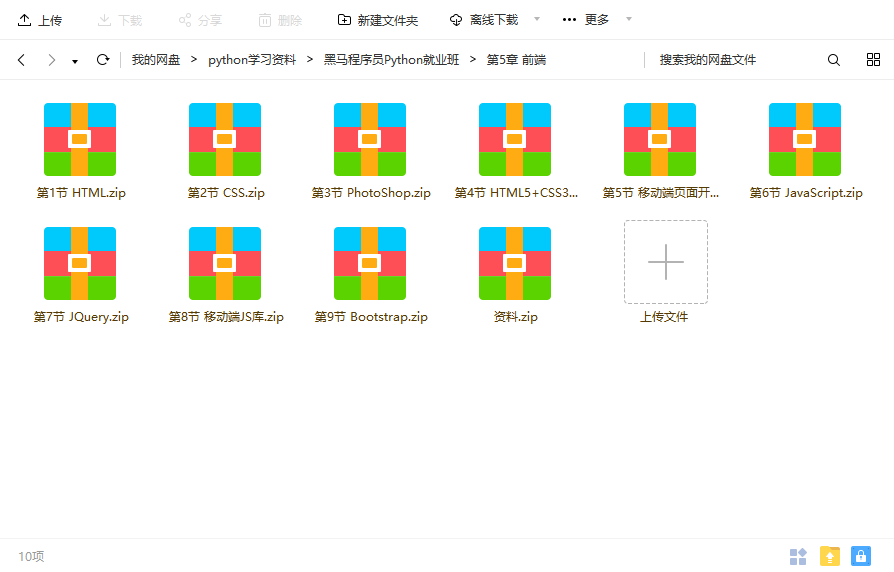The height and width of the screenshot is (572, 894).
Task: Click the file name 资料.zip
Action: [515, 317]
